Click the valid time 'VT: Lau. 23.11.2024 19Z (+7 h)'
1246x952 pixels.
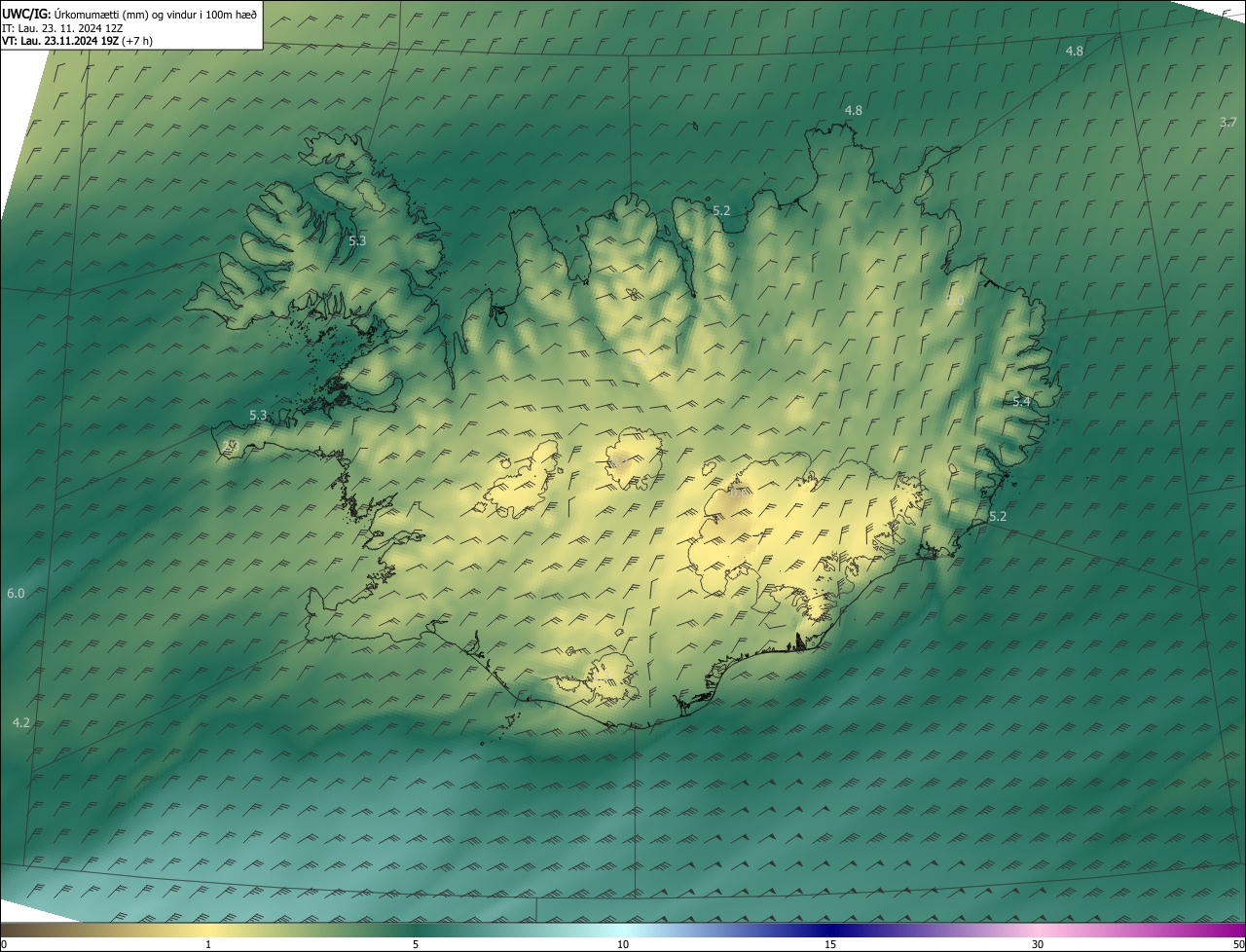77,41
